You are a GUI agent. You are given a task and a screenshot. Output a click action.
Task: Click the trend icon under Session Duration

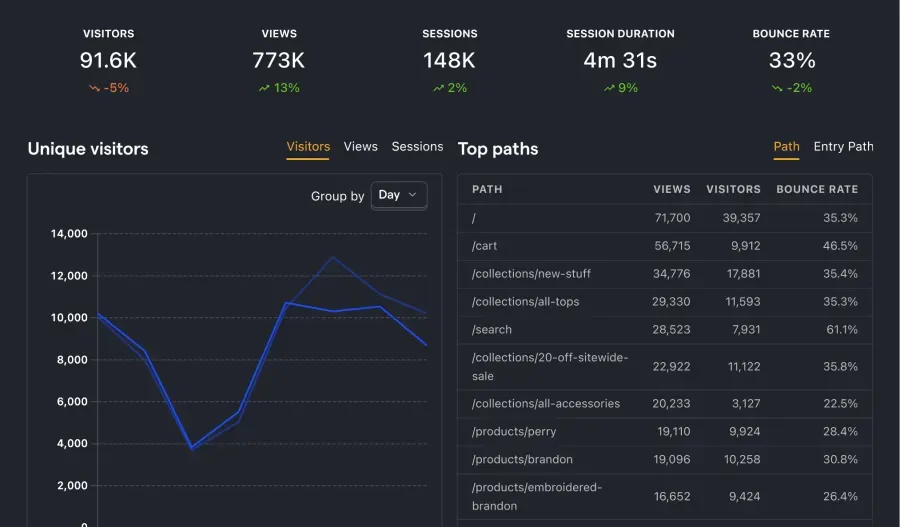click(x=609, y=88)
